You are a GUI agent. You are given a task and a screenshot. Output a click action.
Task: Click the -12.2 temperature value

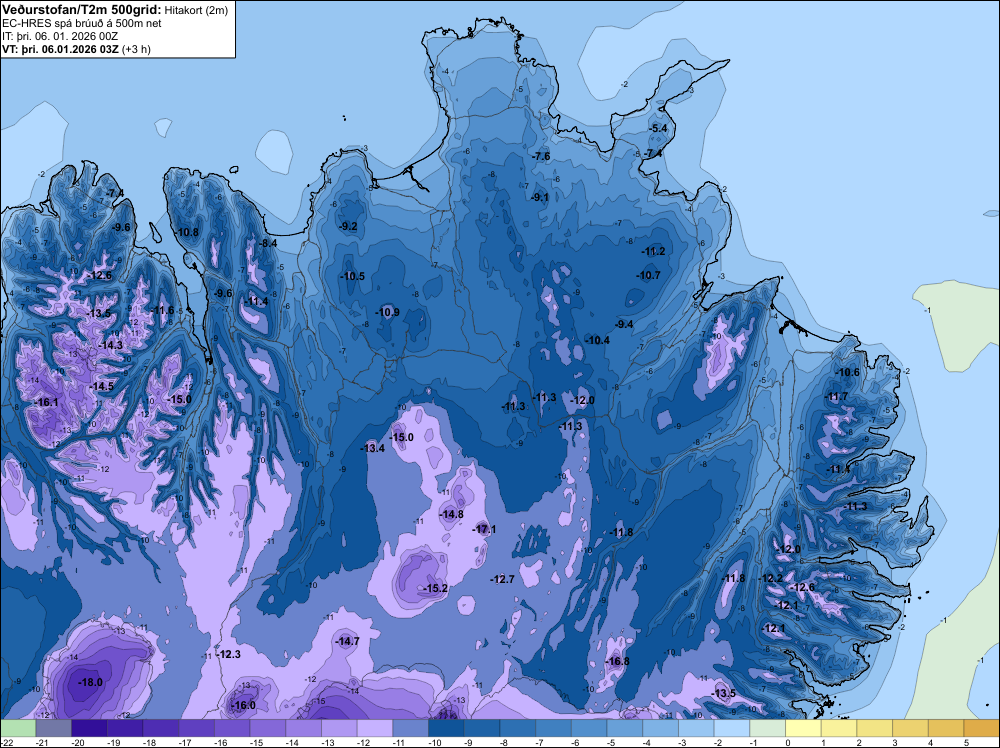(772, 578)
